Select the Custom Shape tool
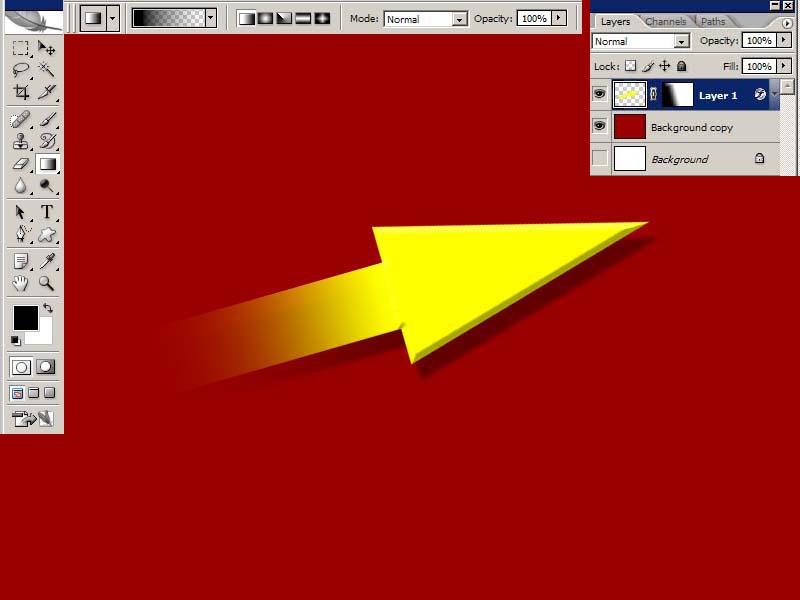Screen dimensions: 800x600 [46, 234]
